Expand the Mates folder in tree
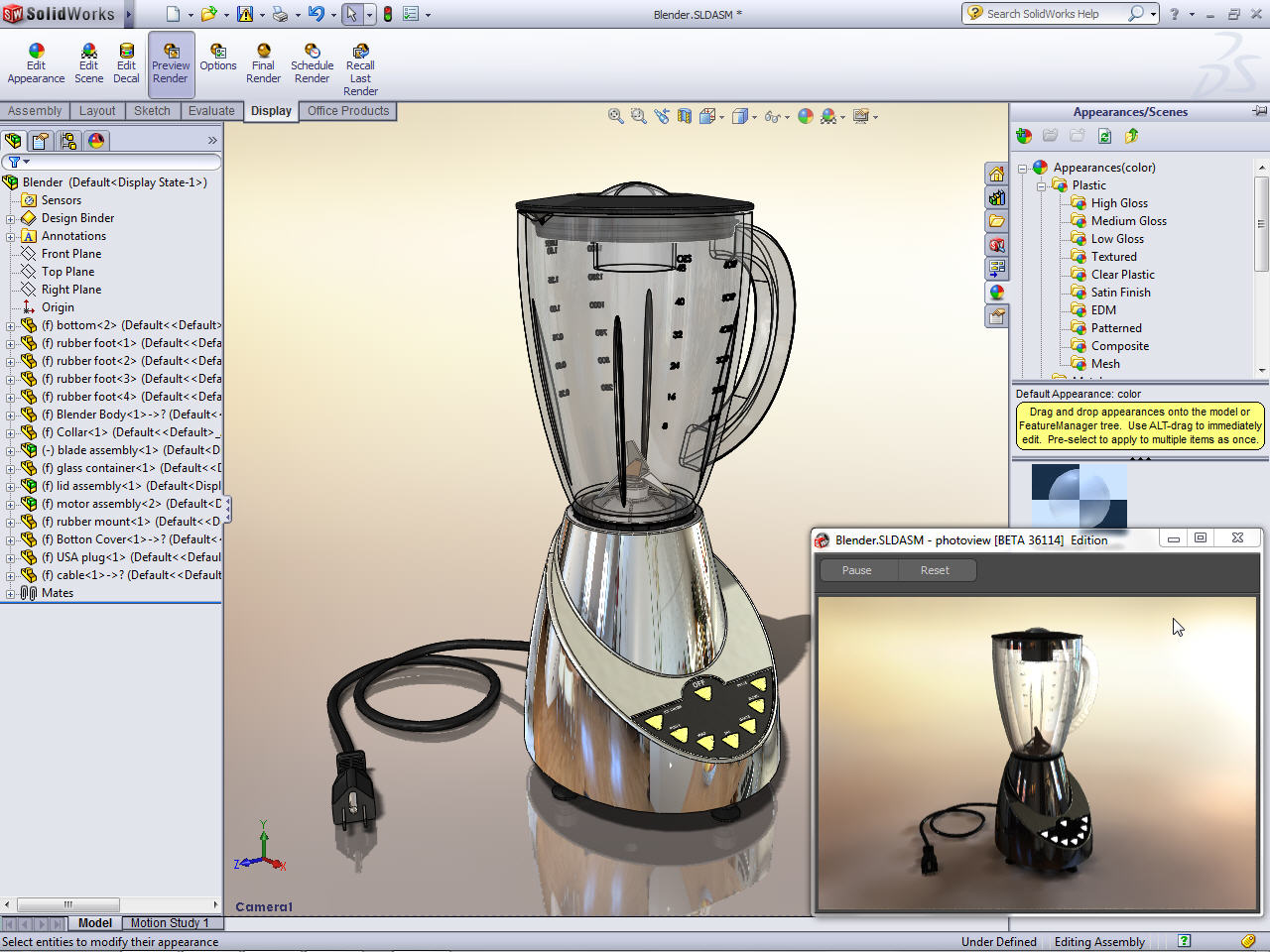This screenshot has width=1270, height=952. (11, 593)
